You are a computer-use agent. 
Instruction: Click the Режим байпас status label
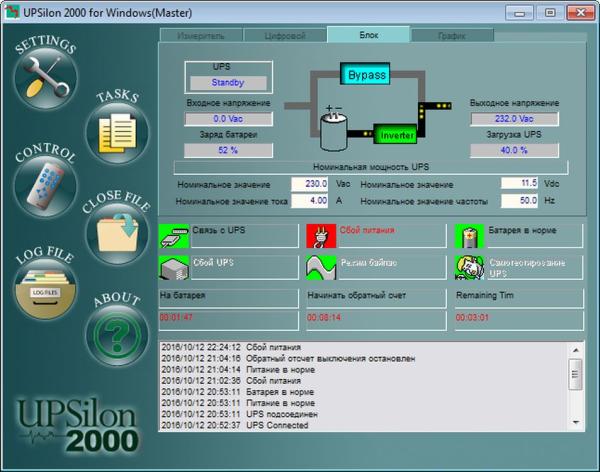pos(368,263)
